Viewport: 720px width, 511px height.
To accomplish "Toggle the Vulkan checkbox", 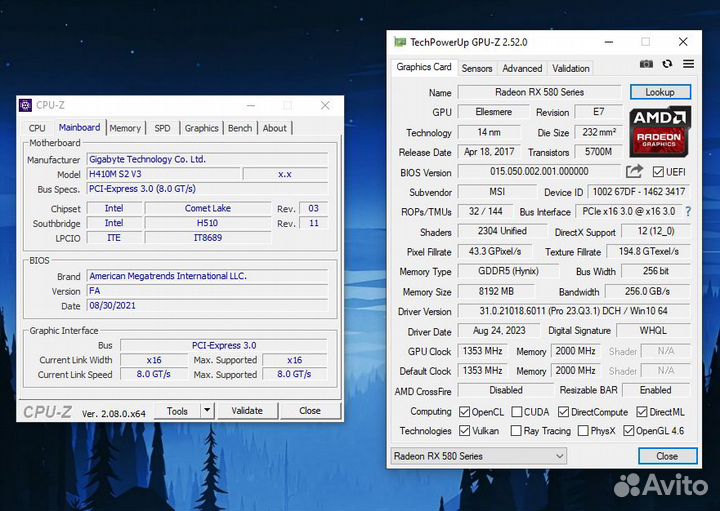I will click(464, 431).
